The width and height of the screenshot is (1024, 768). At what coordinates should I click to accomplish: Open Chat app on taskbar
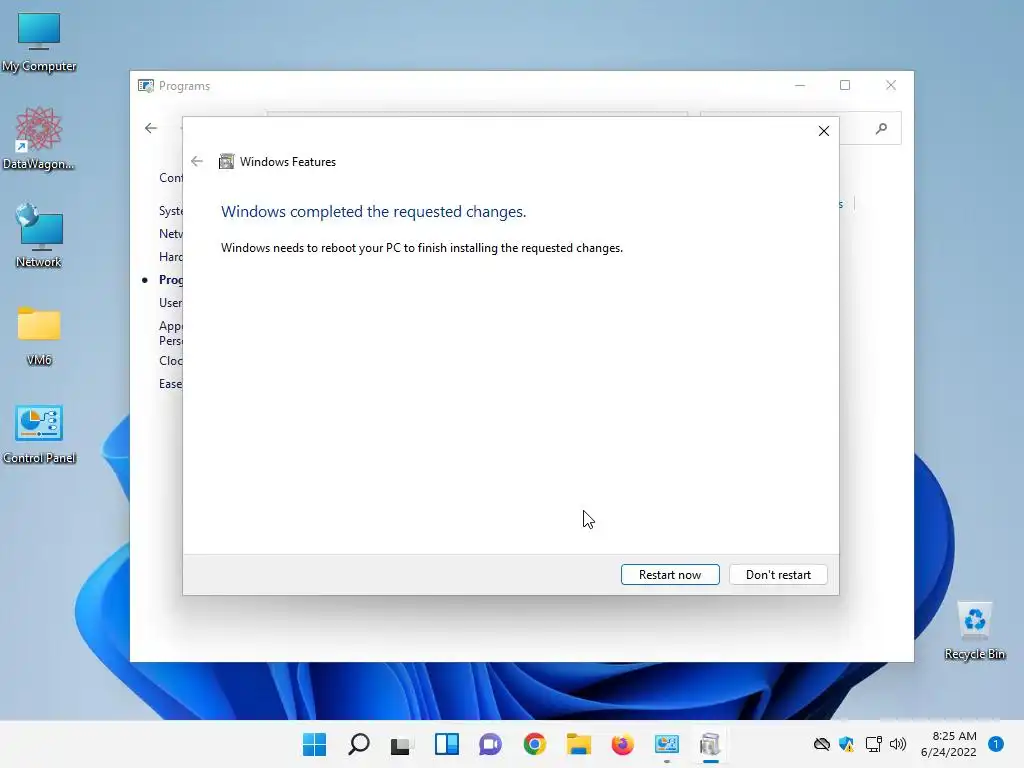(490, 744)
